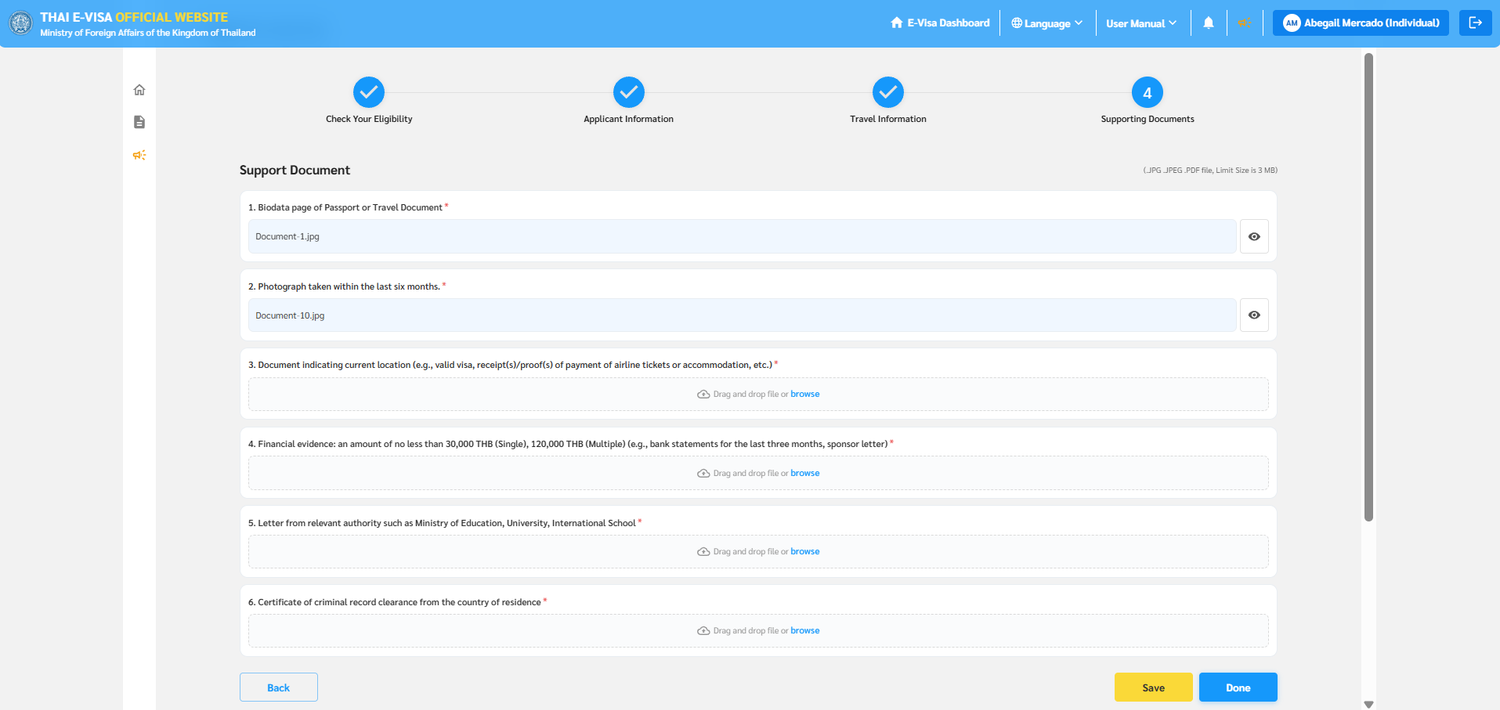
Task: Click the Back button
Action: (x=279, y=687)
